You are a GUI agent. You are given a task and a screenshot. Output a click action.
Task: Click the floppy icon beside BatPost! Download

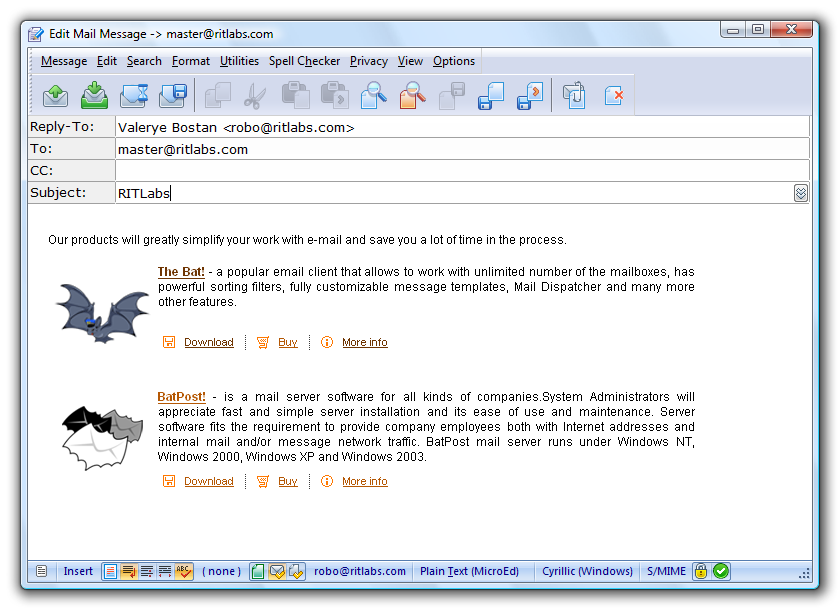coord(169,481)
